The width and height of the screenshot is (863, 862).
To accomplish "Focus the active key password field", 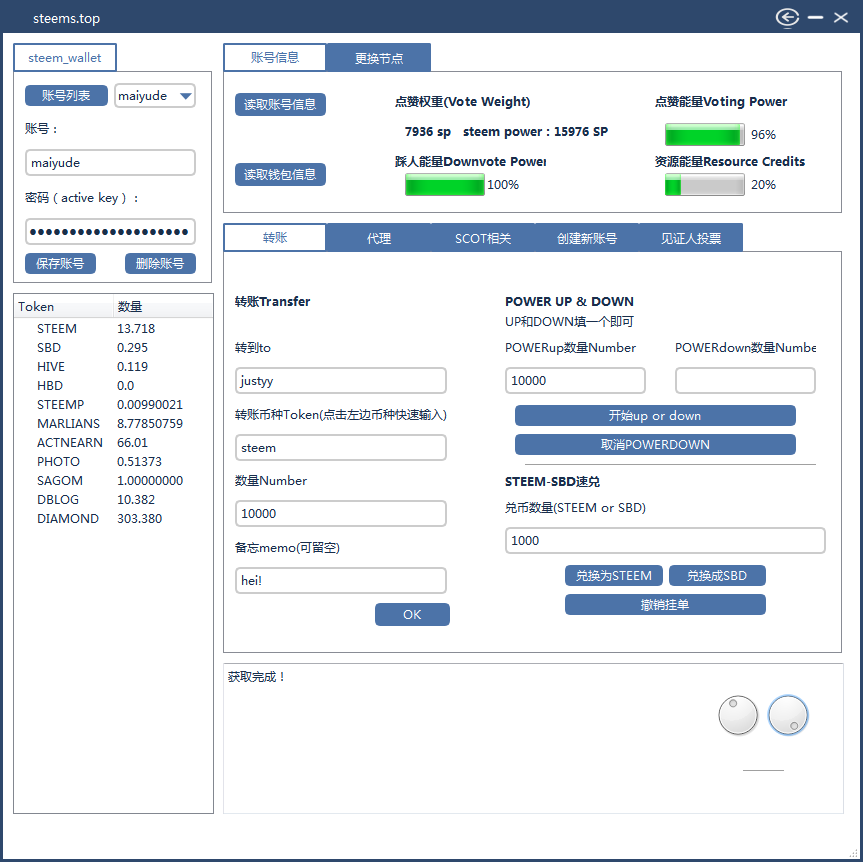I will click(x=111, y=232).
